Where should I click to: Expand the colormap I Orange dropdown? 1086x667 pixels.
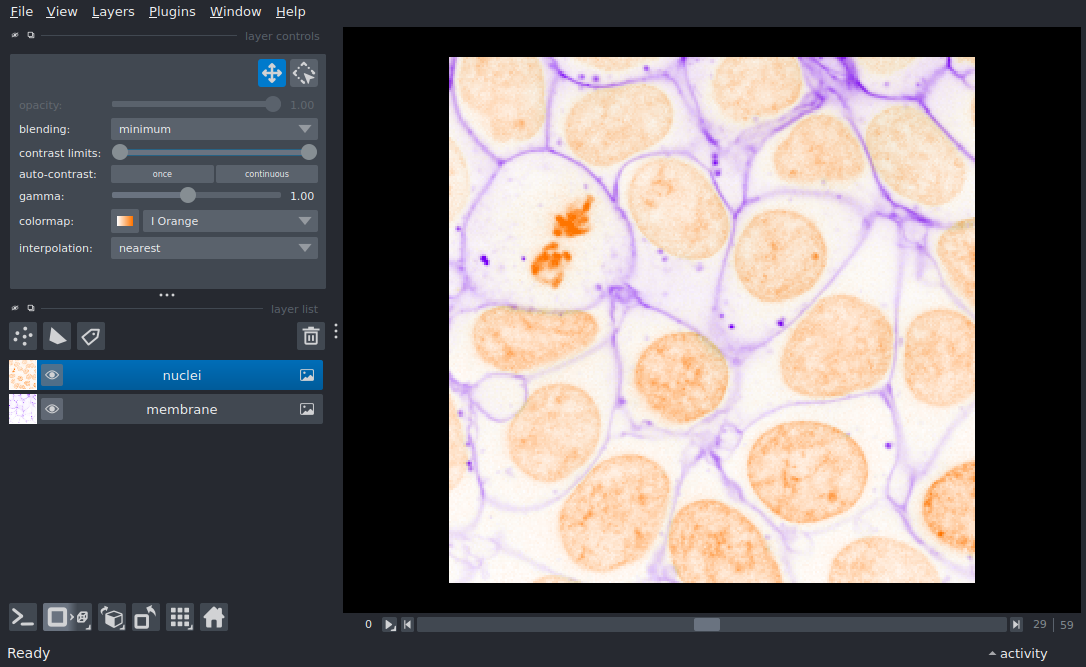[x=230, y=221]
